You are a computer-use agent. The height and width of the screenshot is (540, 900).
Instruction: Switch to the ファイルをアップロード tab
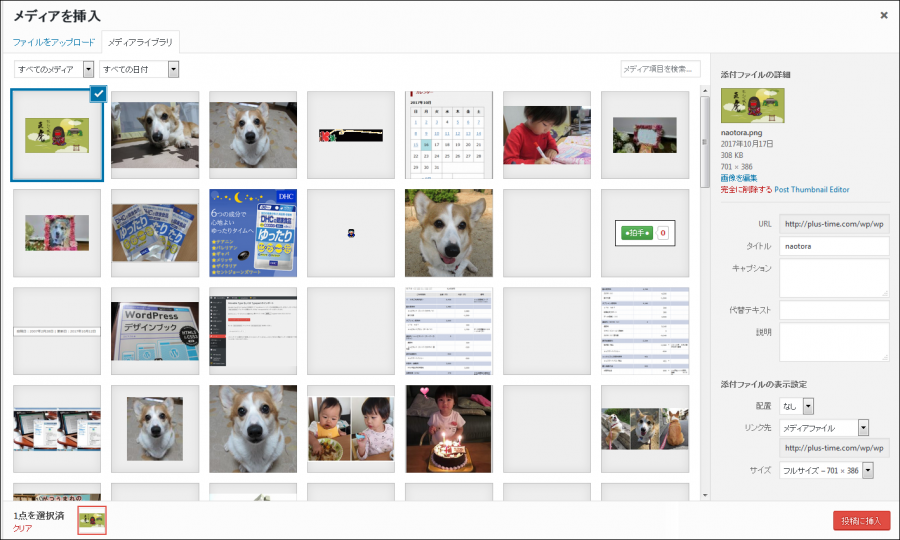(x=54, y=42)
